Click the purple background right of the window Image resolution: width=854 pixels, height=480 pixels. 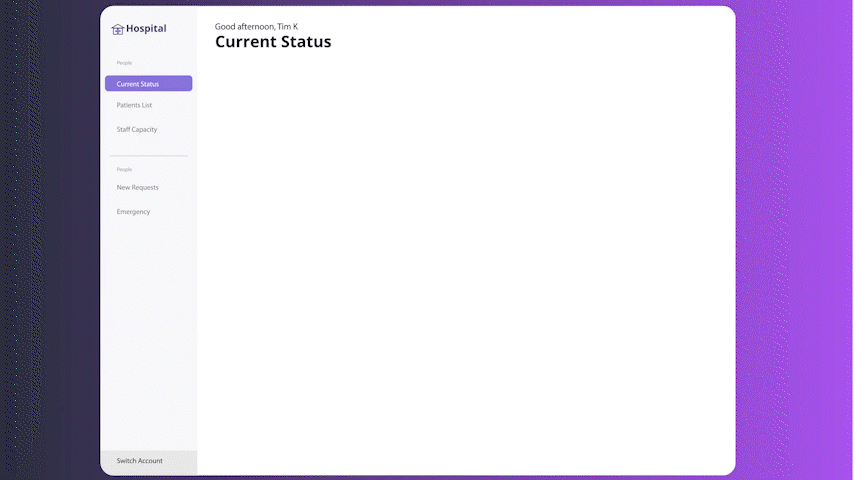794,240
